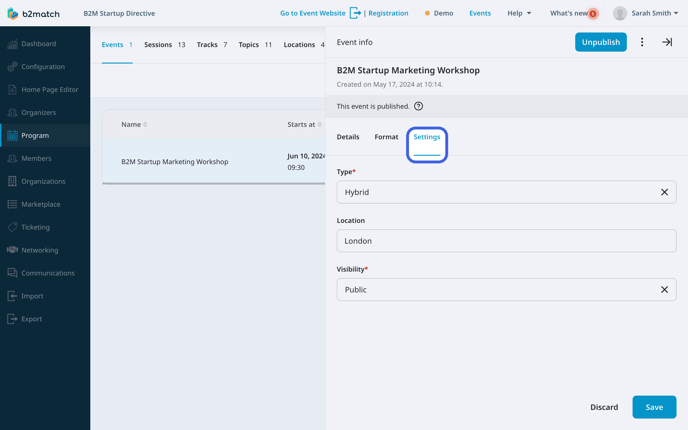688x430 pixels.
Task: Switch to the Tracks tab
Action: [x=212, y=45]
